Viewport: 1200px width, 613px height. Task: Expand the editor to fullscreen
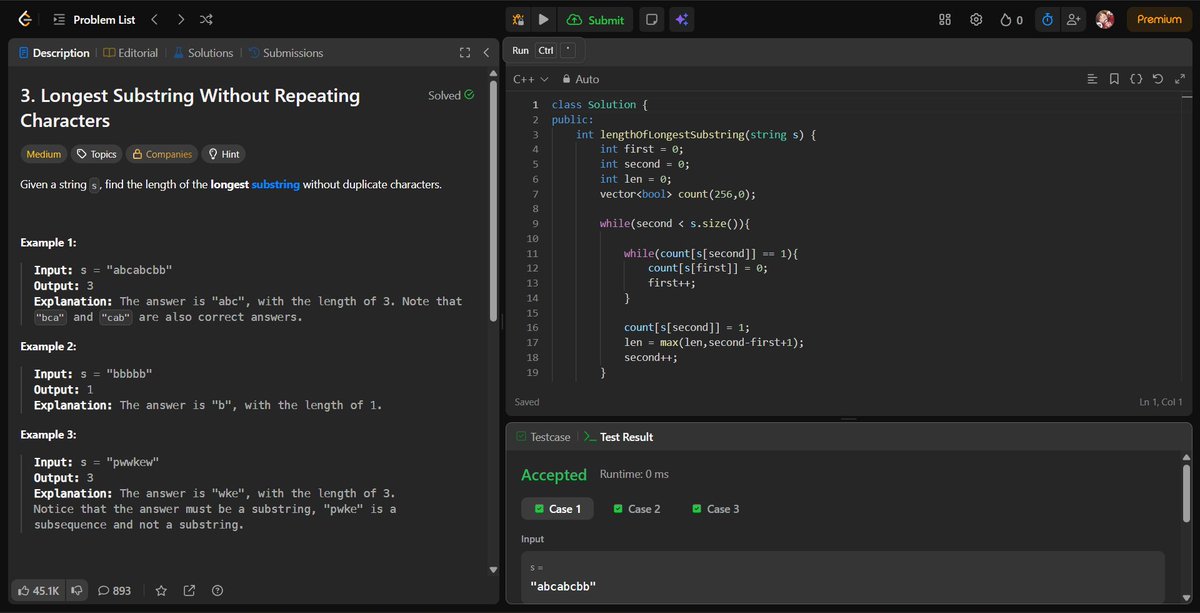[x=1178, y=79]
